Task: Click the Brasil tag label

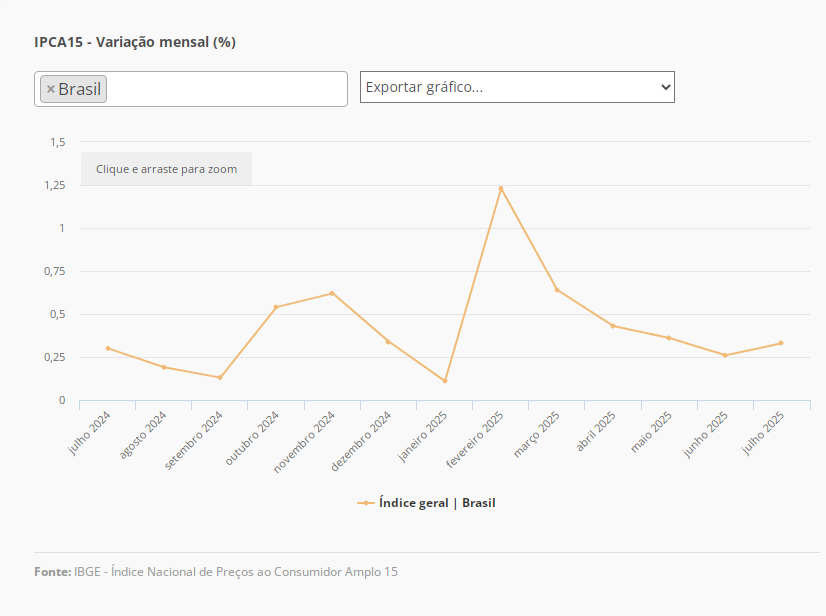Action: click(80, 89)
